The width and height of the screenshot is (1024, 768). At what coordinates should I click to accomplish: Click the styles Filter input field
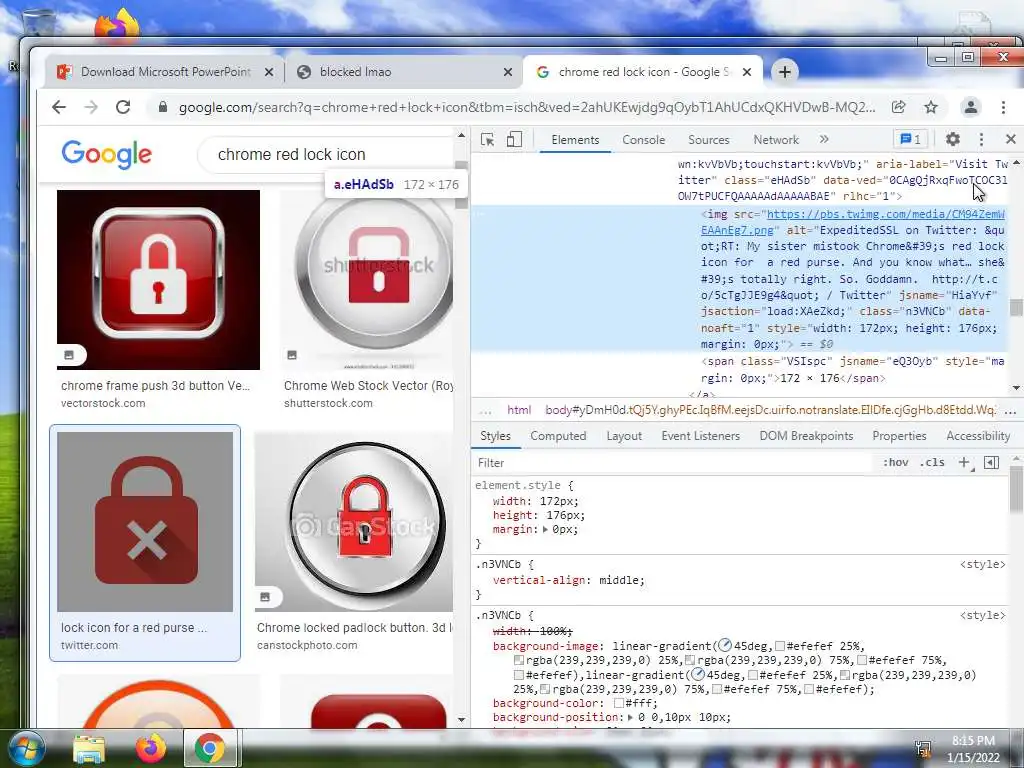click(x=673, y=463)
